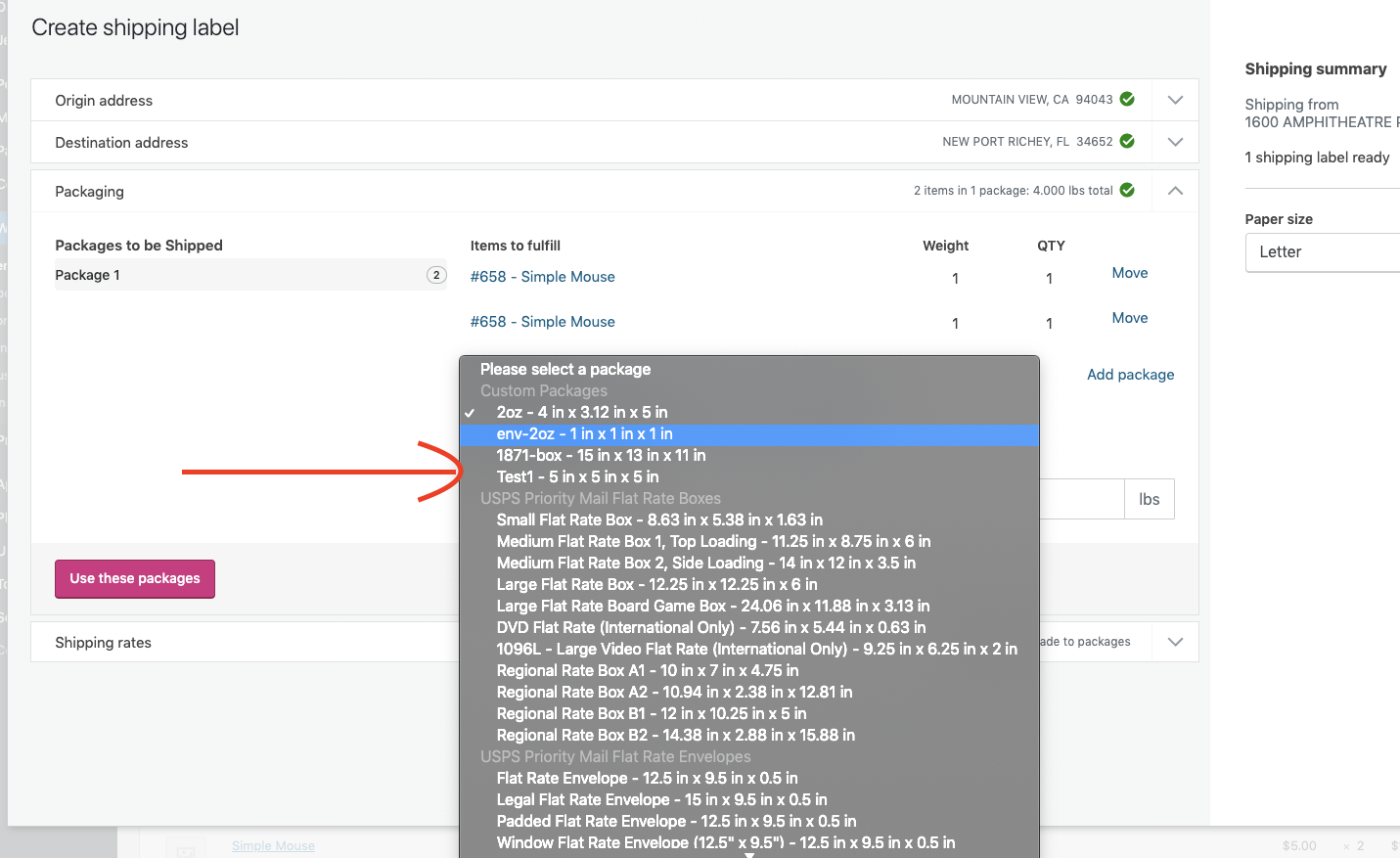The height and width of the screenshot is (858, 1400).
Task: Select Legal Flat Rate Envelope option
Action: 749,799
